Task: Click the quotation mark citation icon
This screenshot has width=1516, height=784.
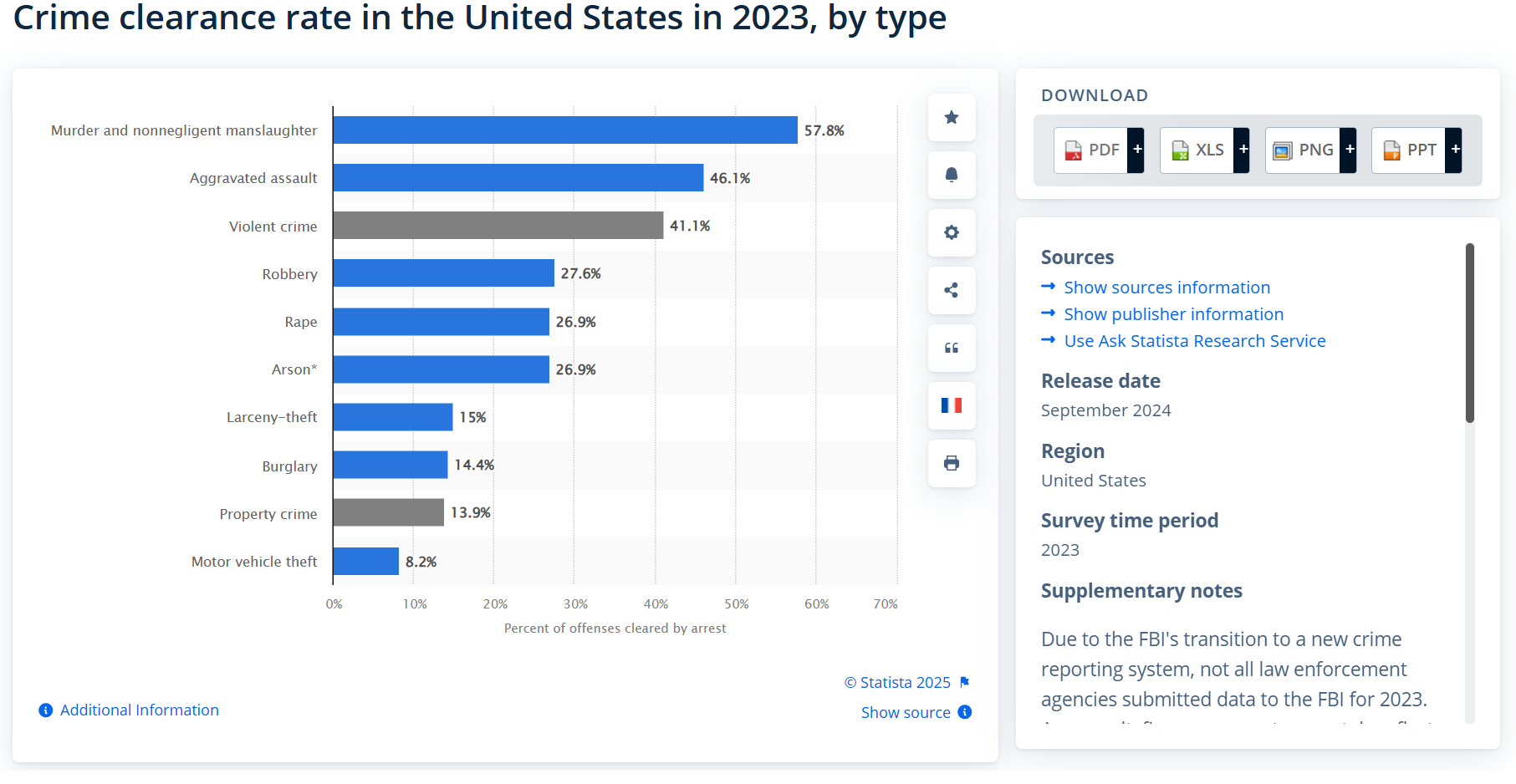Action: coord(952,348)
